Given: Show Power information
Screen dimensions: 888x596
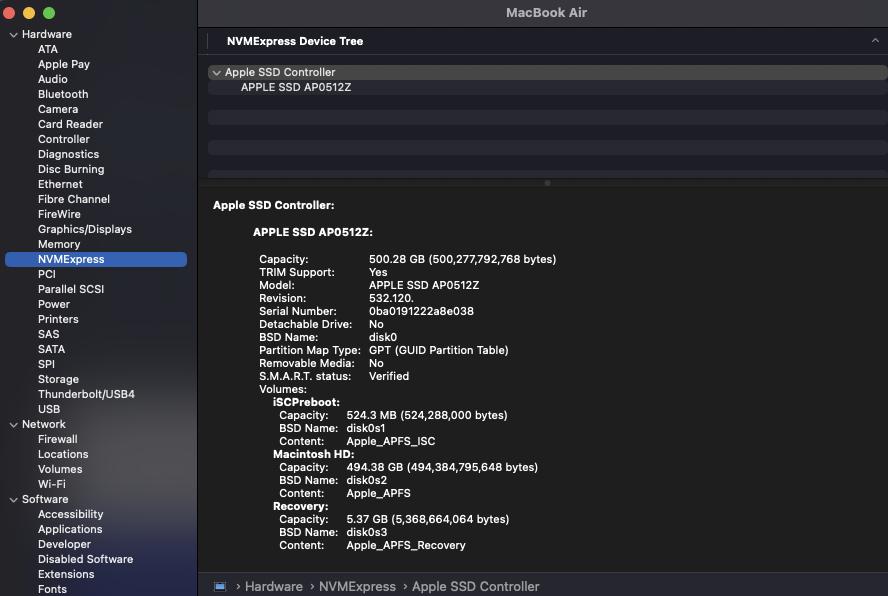Looking at the screenshot, I should tap(54, 305).
